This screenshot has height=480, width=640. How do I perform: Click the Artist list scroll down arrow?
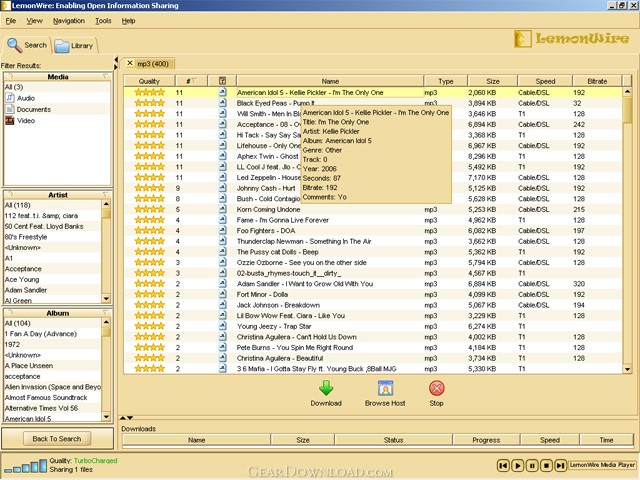coord(106,299)
